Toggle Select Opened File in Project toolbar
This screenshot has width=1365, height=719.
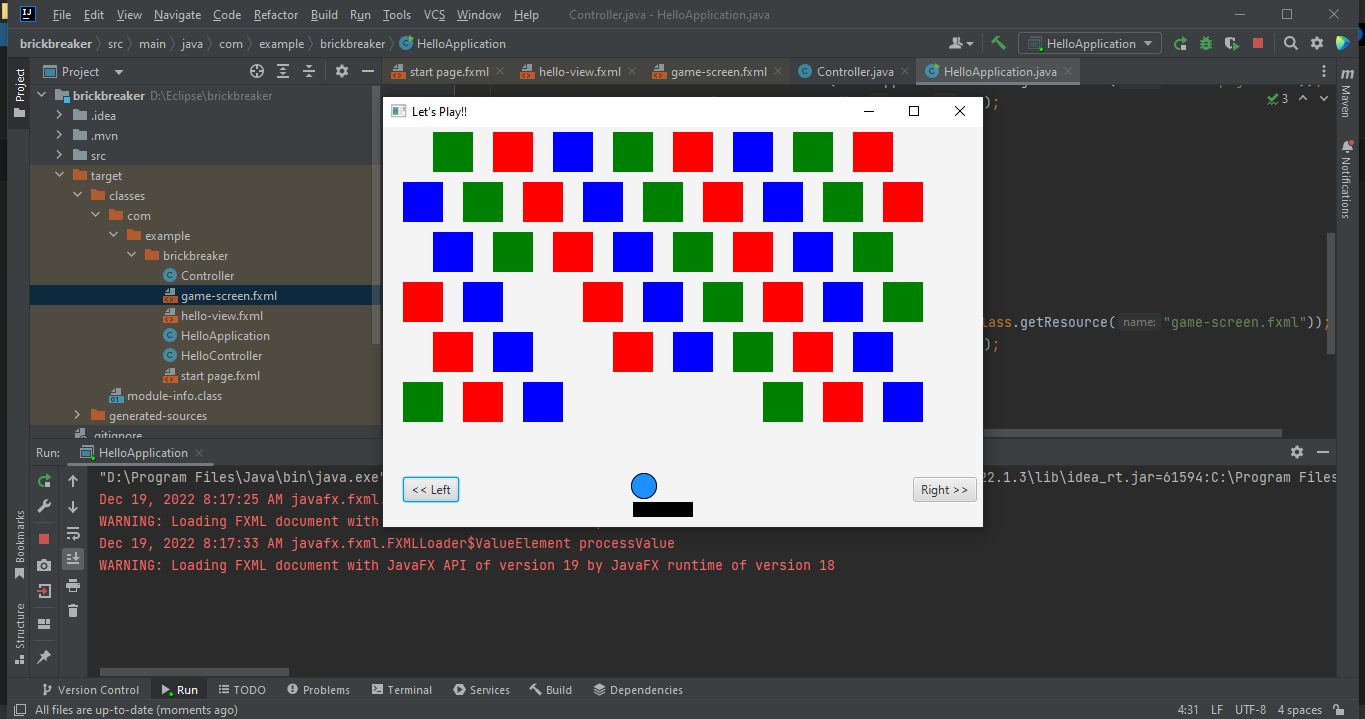tap(257, 71)
